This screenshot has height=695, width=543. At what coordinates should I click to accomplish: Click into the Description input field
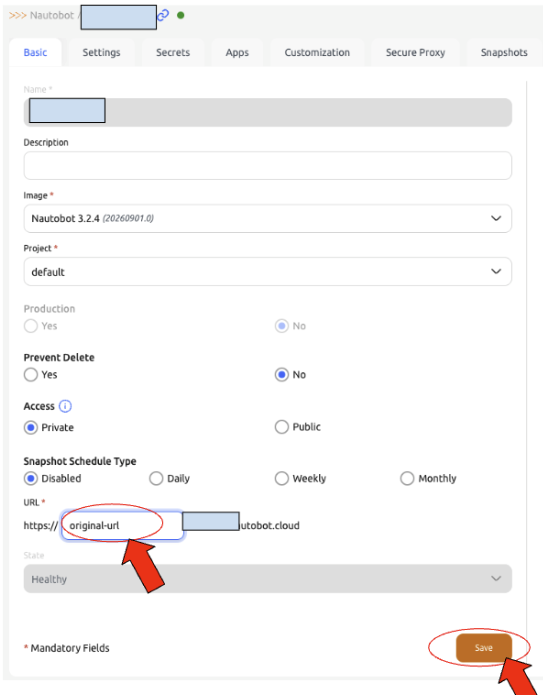tap(268, 165)
